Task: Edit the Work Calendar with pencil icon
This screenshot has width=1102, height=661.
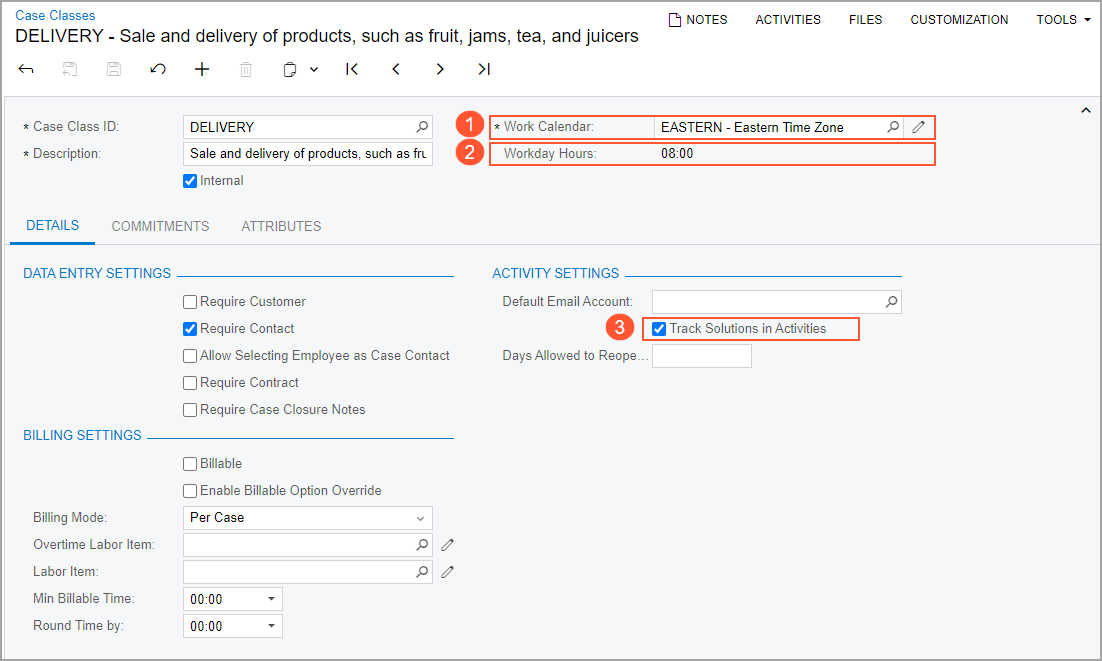Action: tap(919, 127)
